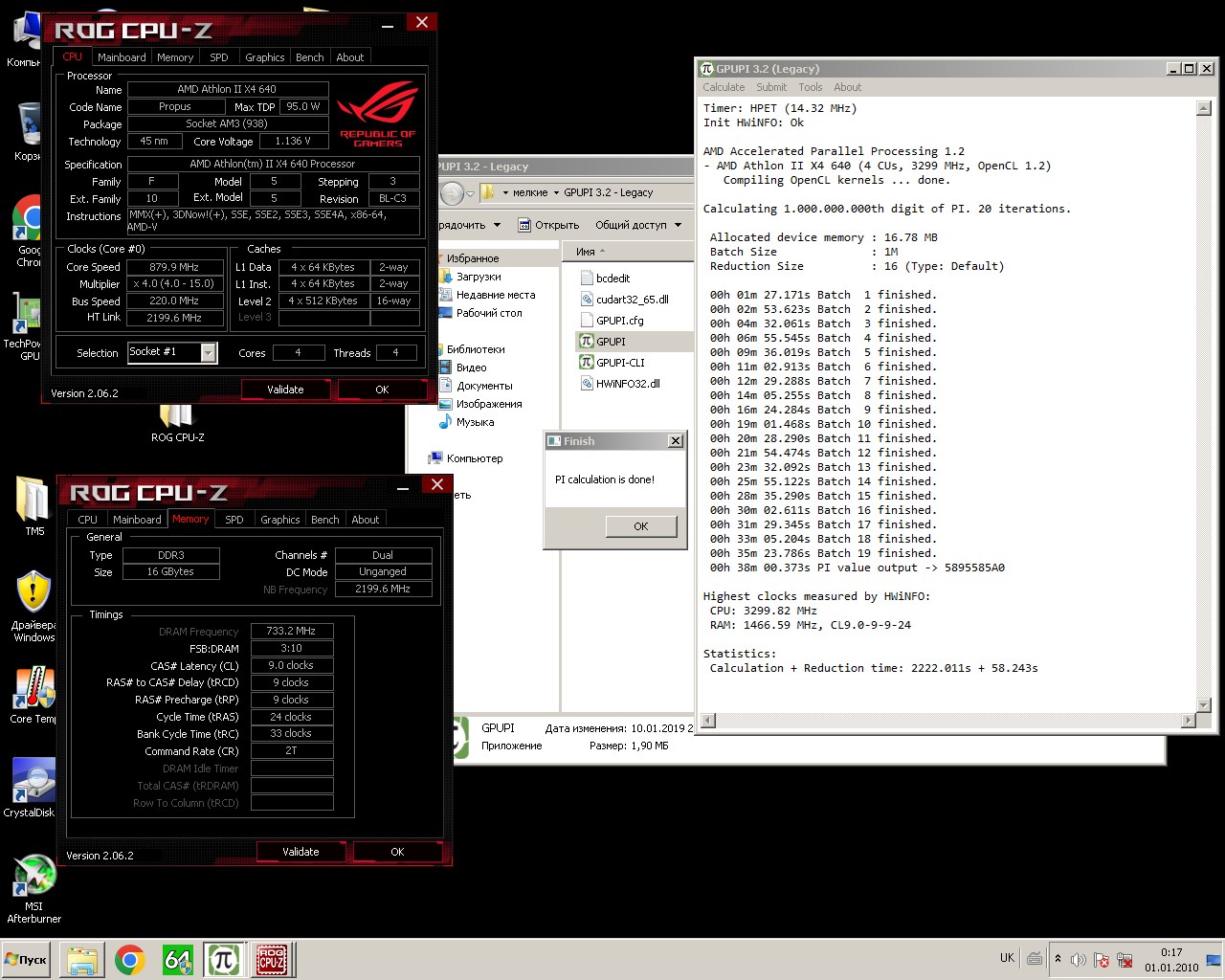
Task: Open the Музыка library
Action: [467, 422]
